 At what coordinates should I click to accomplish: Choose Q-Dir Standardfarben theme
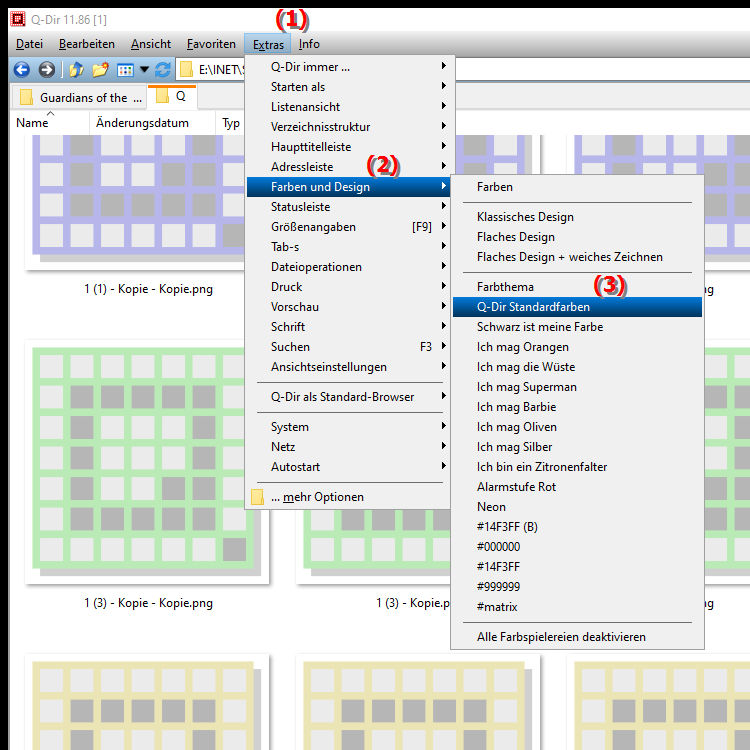click(577, 307)
